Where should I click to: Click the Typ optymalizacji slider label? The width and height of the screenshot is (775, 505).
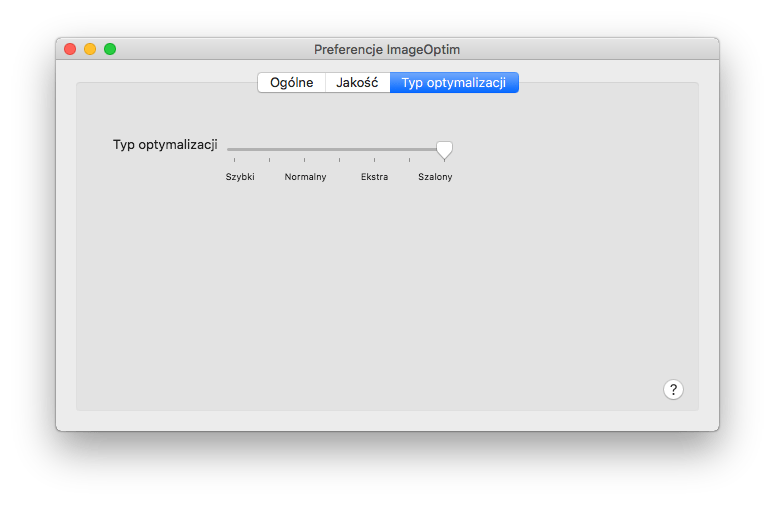[165, 145]
